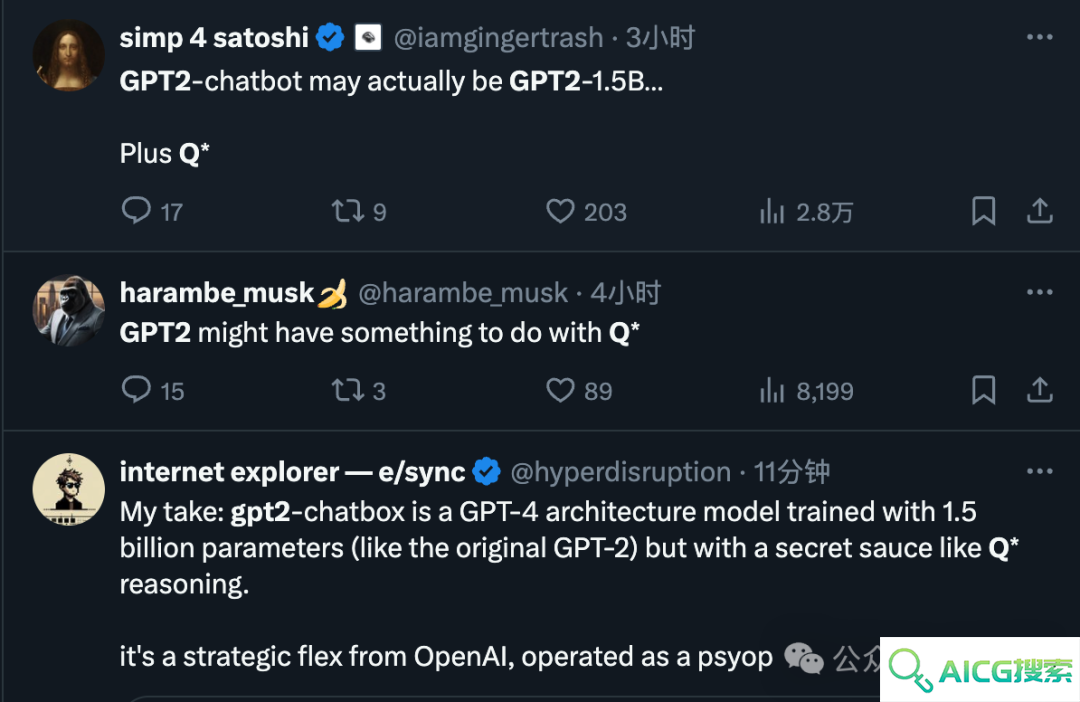Like the tweet with 203 likes

[586, 211]
